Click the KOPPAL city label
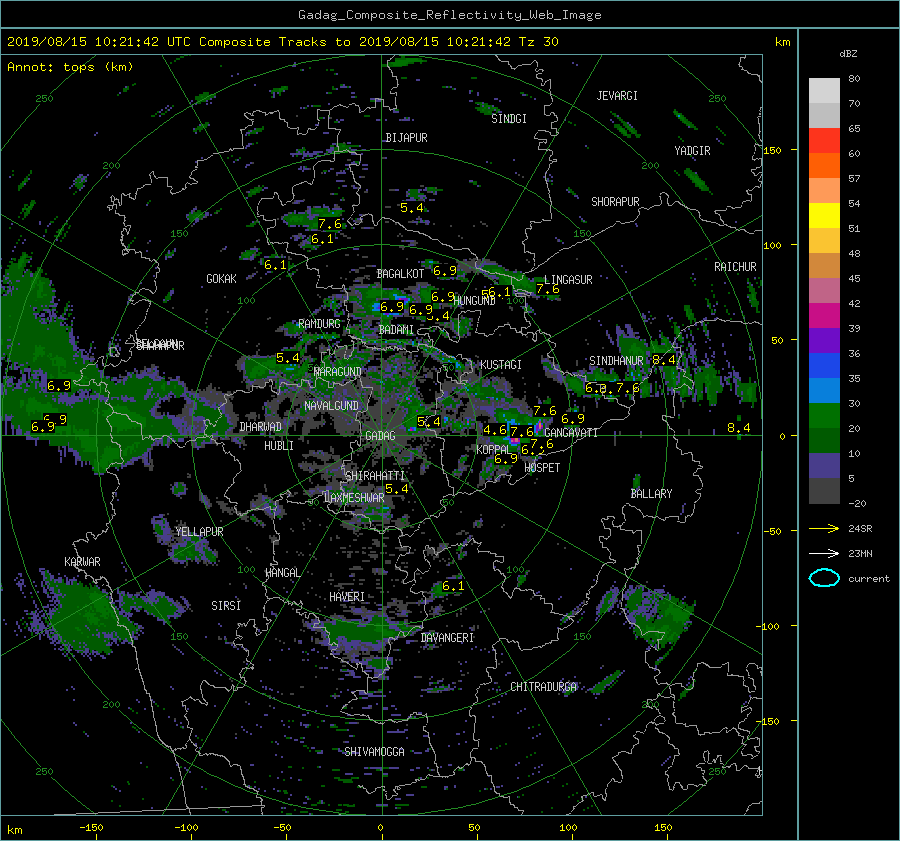The width and height of the screenshot is (900, 841). pos(494,449)
